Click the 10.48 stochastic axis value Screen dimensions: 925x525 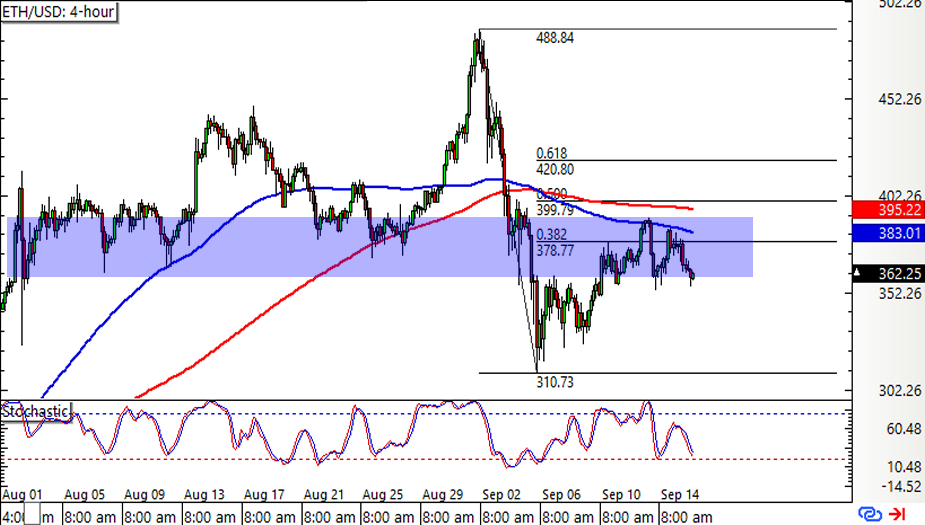pos(904,467)
